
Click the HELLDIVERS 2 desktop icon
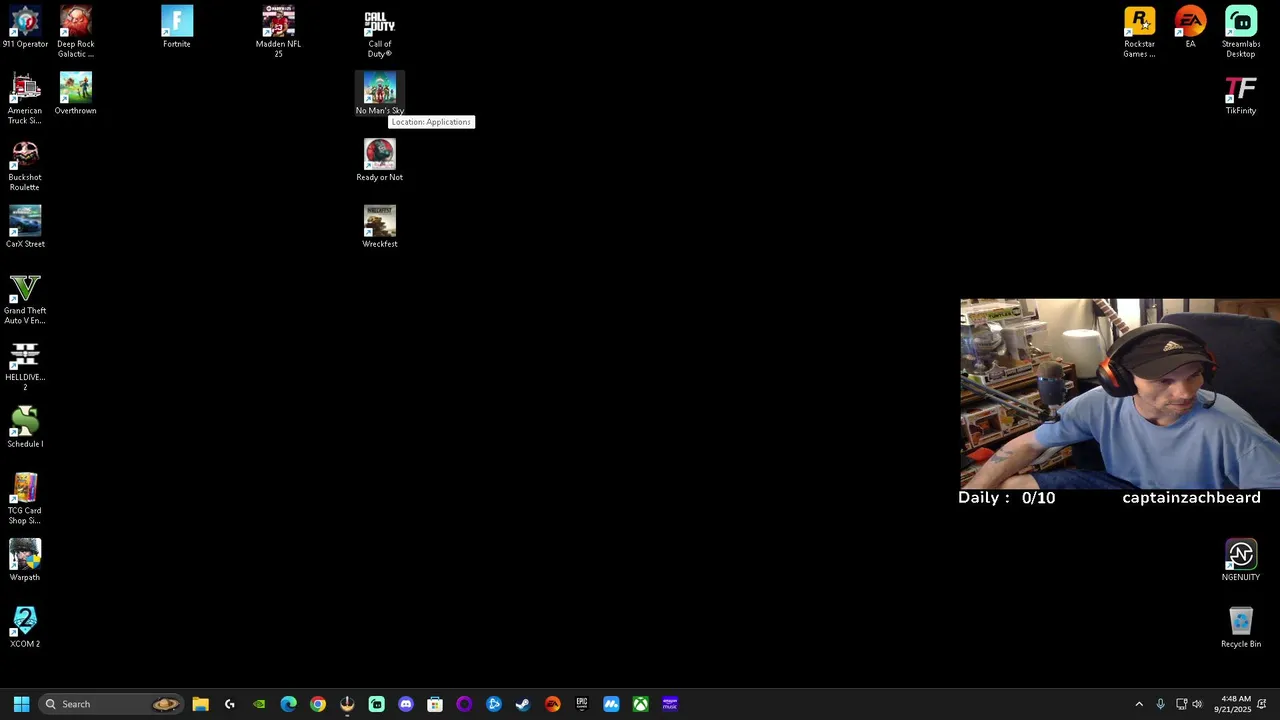click(x=25, y=366)
